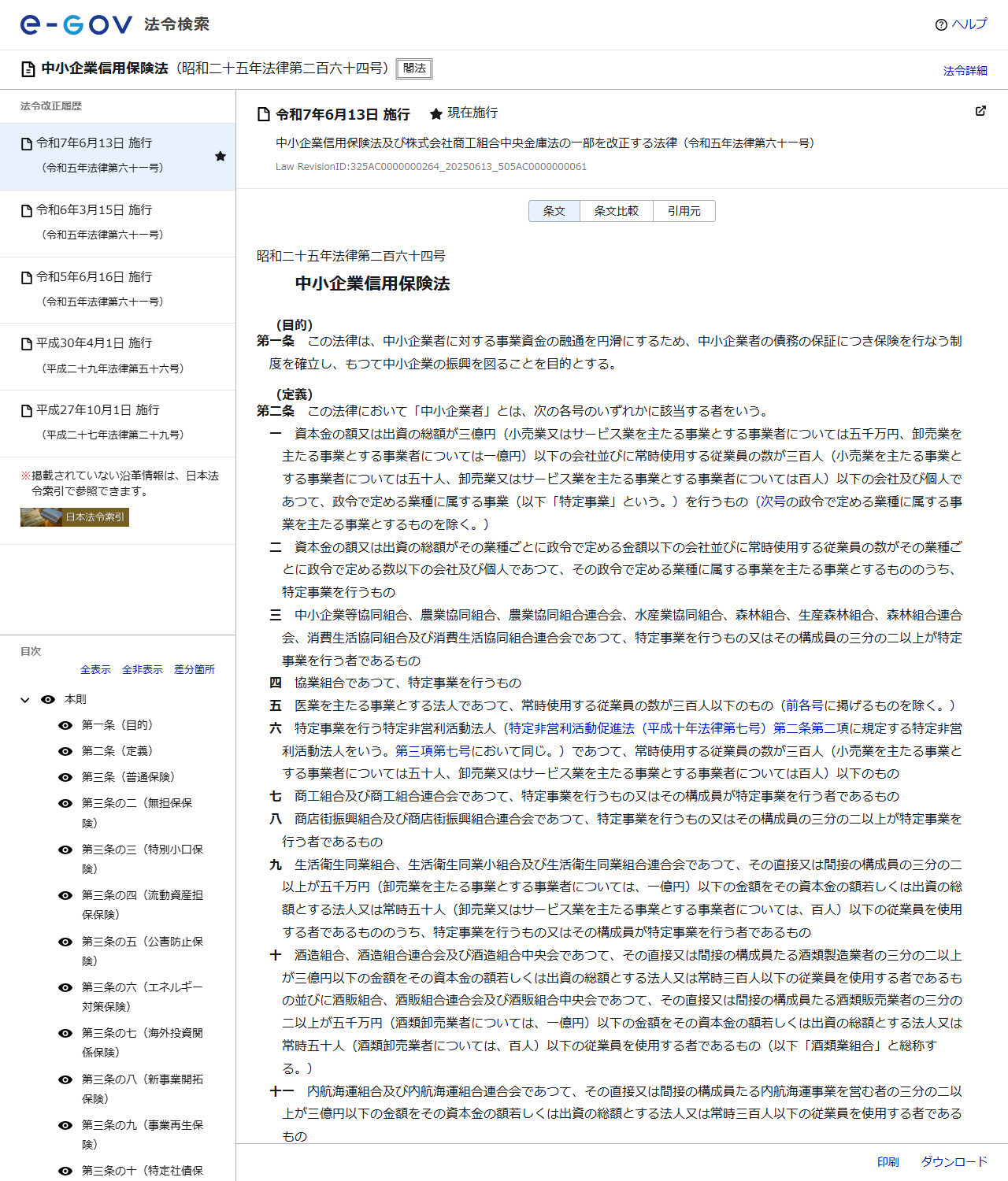Click the ヘルプ link

click(969, 24)
